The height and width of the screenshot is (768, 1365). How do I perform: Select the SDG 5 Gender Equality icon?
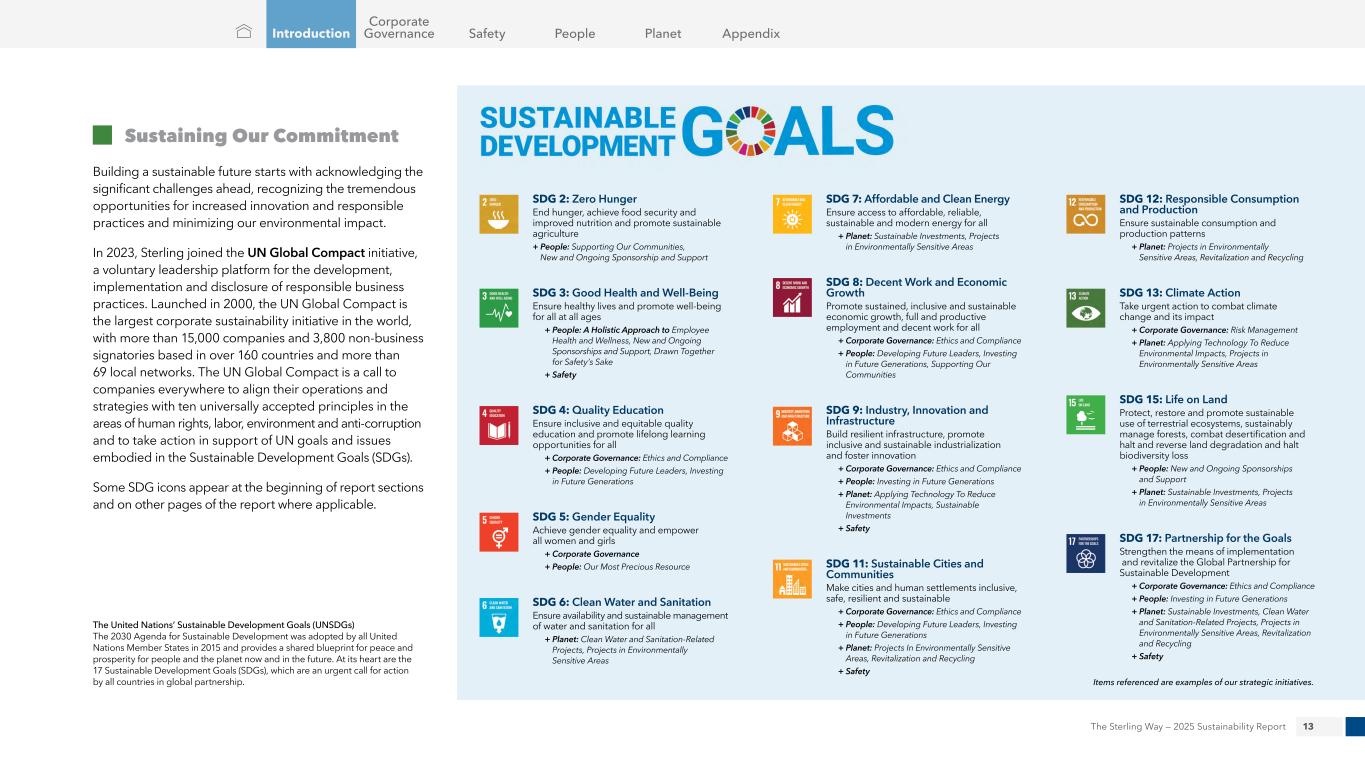coord(499,531)
